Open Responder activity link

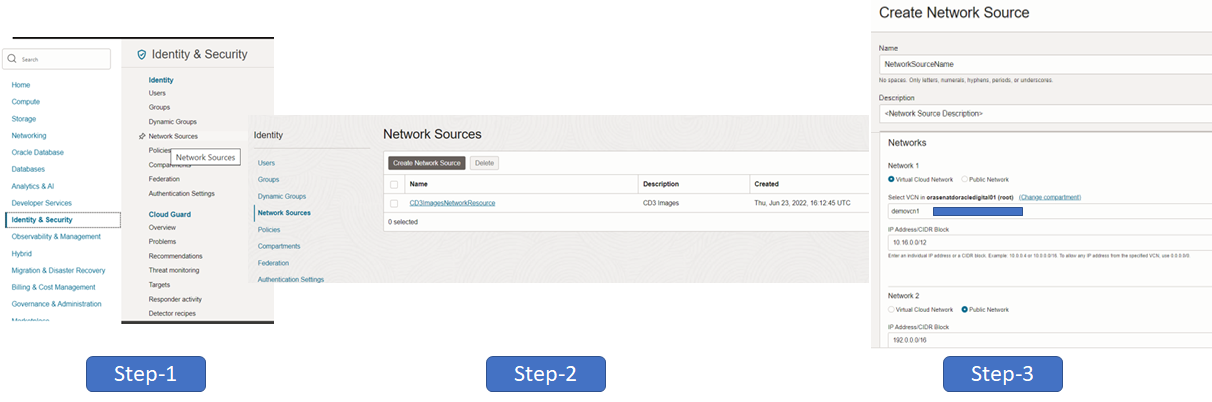pyautogui.click(x=175, y=299)
